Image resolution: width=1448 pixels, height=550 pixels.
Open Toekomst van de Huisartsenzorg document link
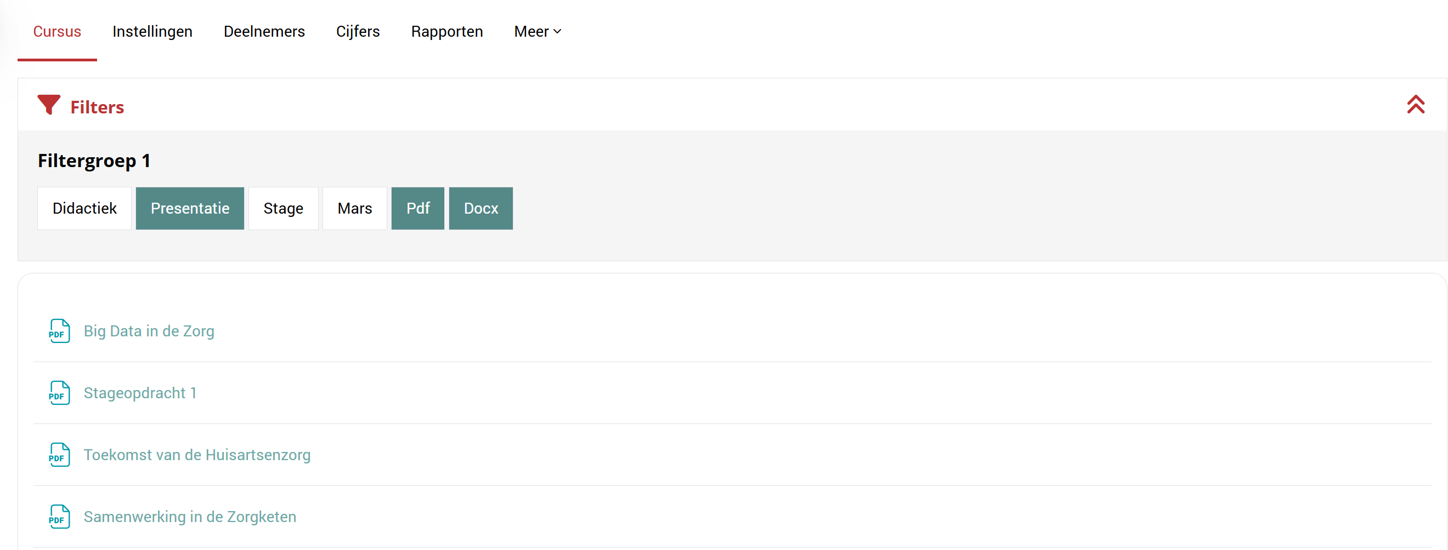point(197,455)
